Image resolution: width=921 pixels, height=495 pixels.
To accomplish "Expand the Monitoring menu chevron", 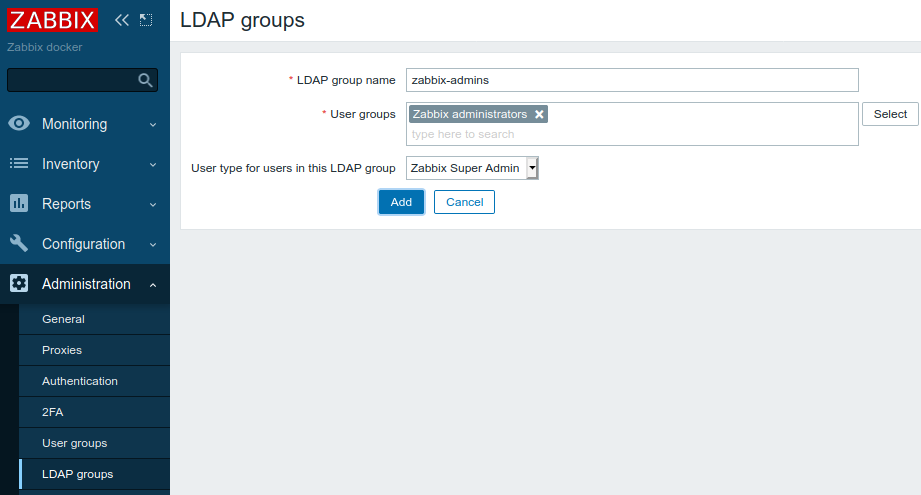I will 153,124.
